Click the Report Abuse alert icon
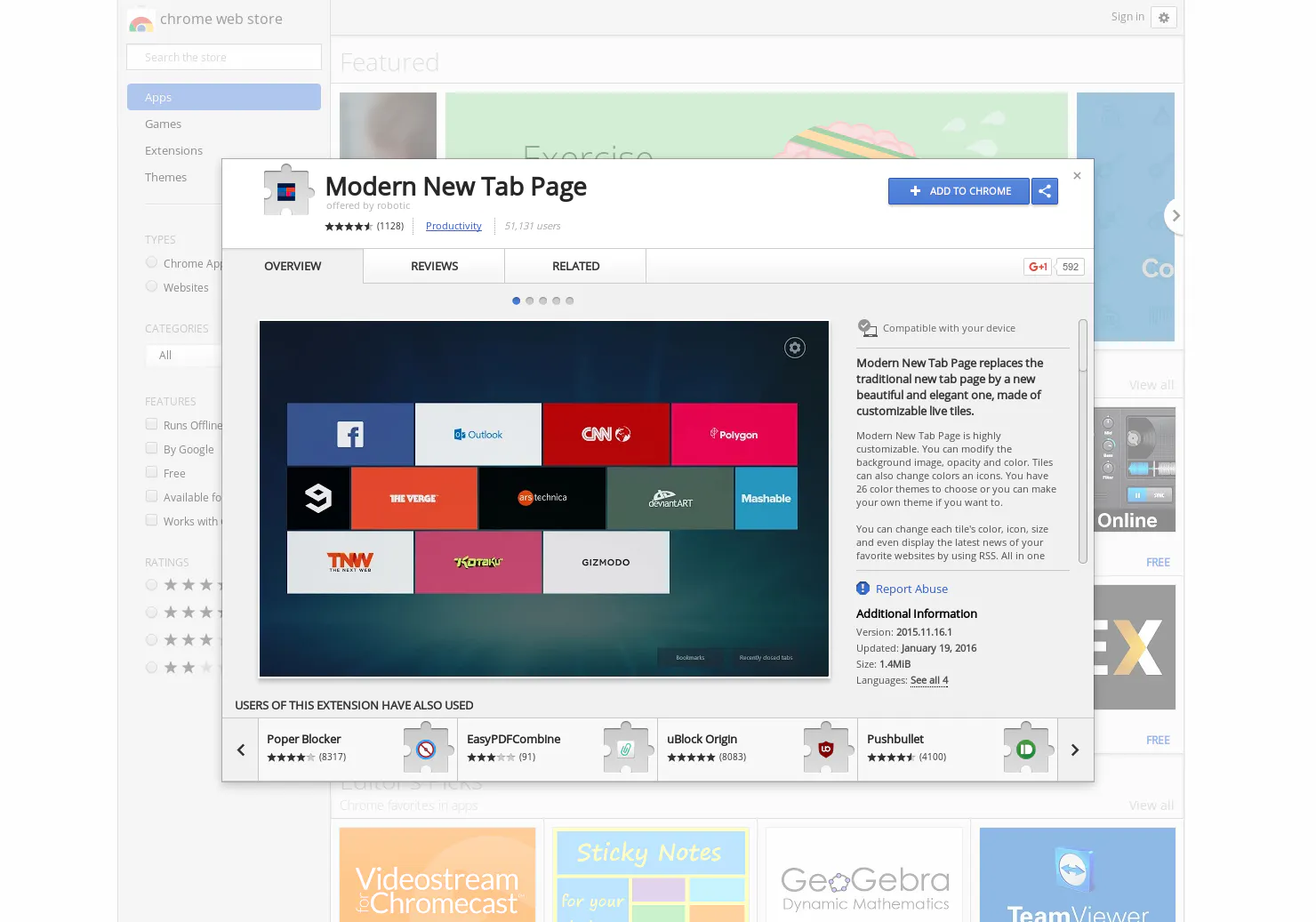1316x922 pixels. tap(863, 589)
